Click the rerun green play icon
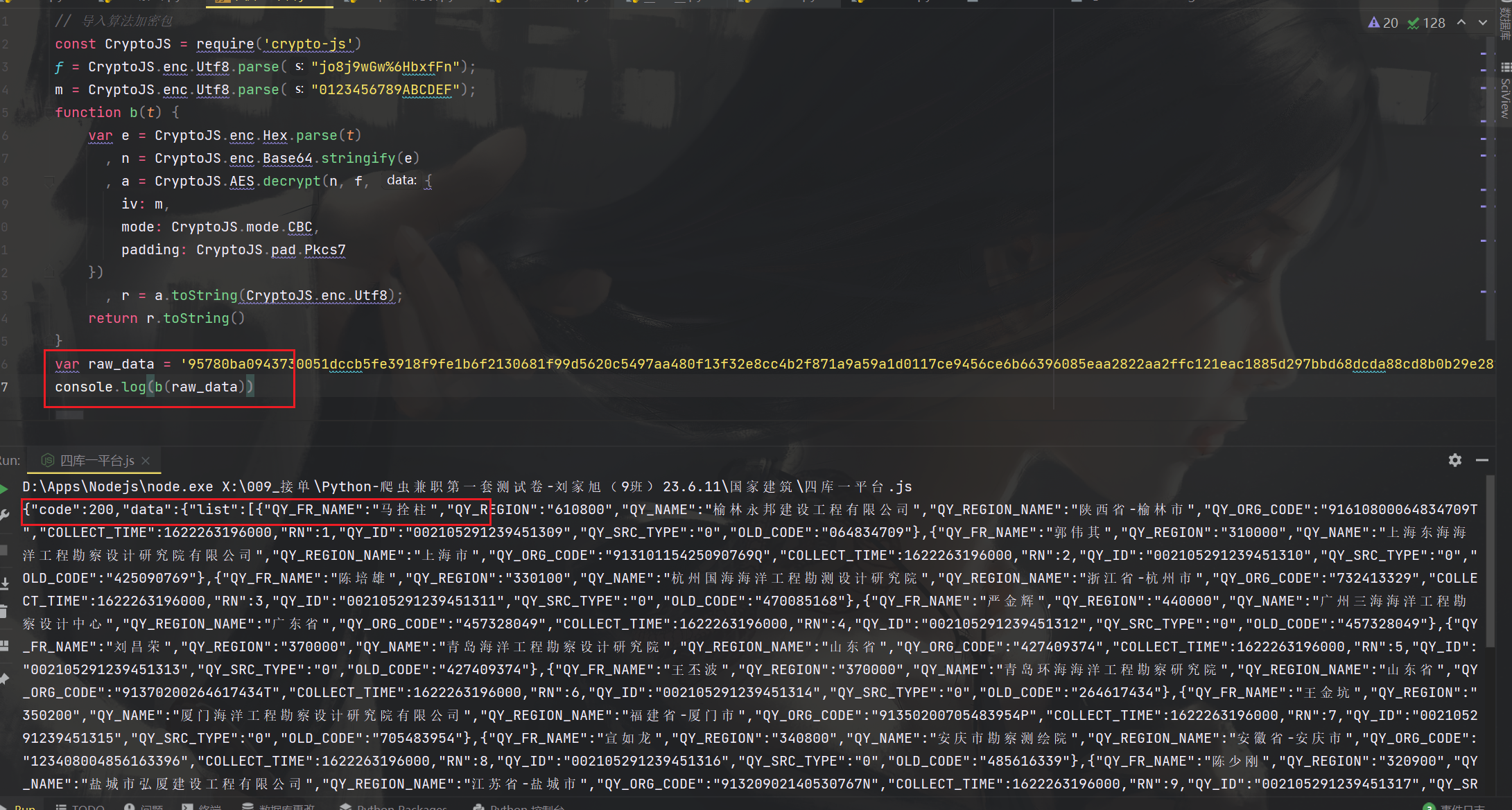This screenshot has height=810, width=1512. coord(4,489)
